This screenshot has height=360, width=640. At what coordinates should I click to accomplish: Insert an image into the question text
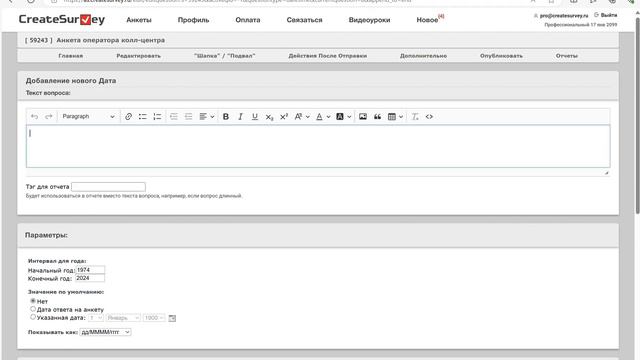point(363,117)
